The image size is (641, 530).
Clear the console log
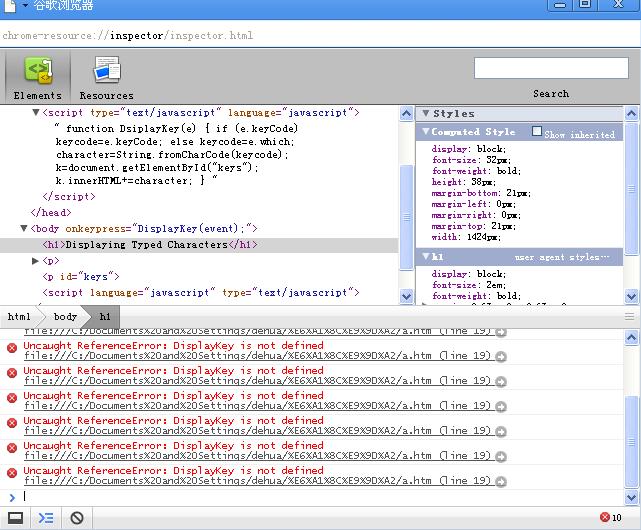(77, 518)
